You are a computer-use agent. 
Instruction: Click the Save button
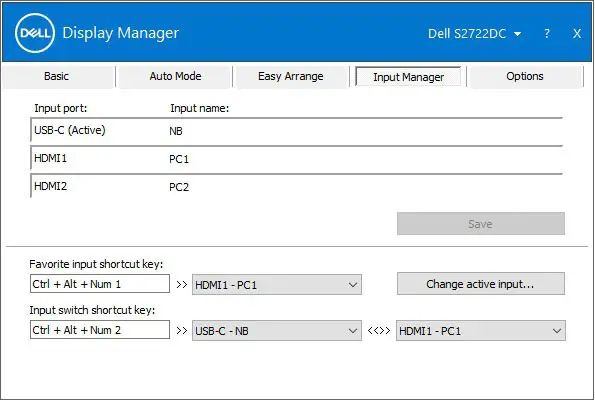tap(481, 224)
